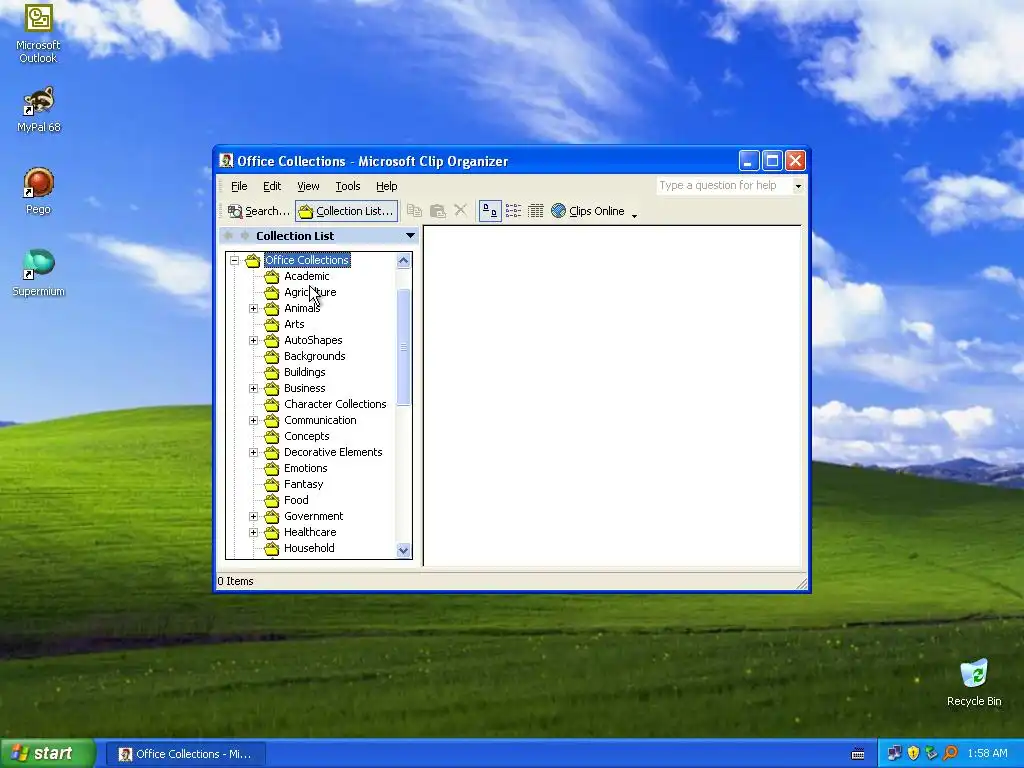
Task: Expand the AutoShapes folder node
Action: pyautogui.click(x=253, y=340)
